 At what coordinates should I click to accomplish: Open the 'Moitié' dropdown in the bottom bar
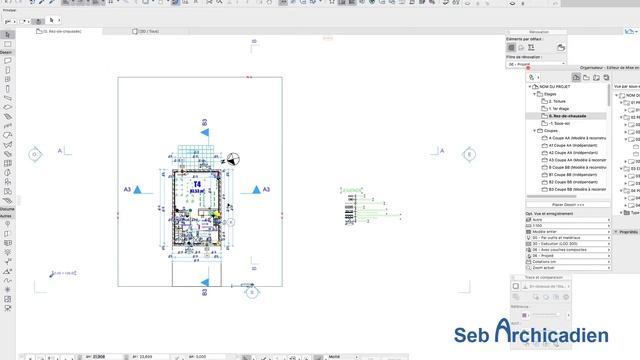click(343, 357)
